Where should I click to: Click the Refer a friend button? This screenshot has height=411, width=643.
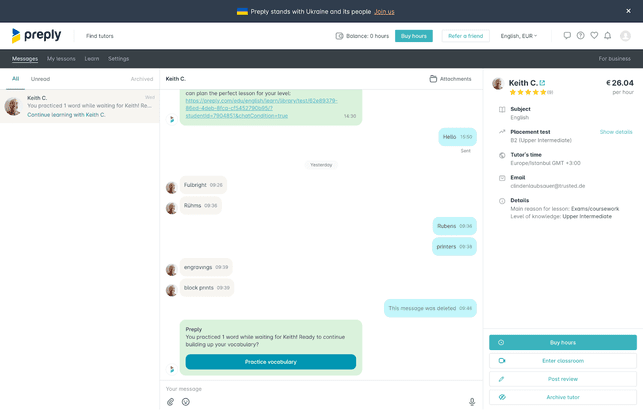coord(465,36)
